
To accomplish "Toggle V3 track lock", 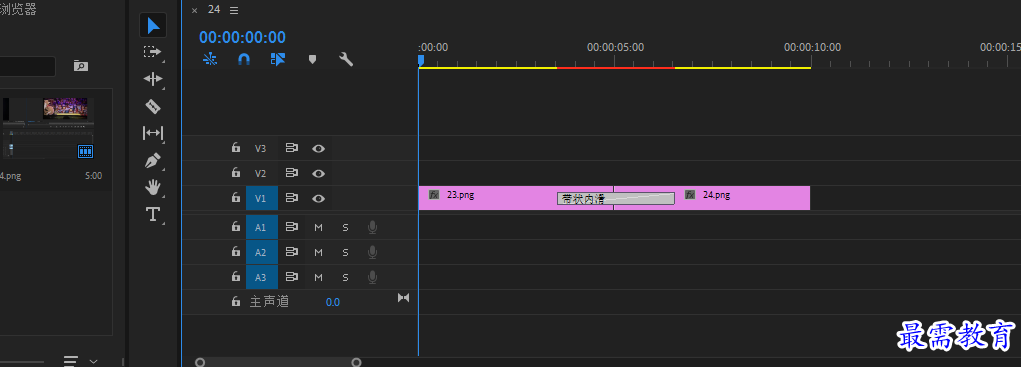I will (236, 148).
